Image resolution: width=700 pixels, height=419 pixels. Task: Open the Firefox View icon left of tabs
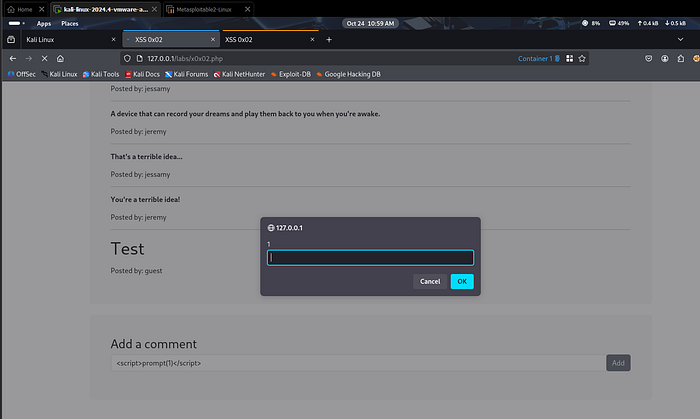tap(11, 40)
